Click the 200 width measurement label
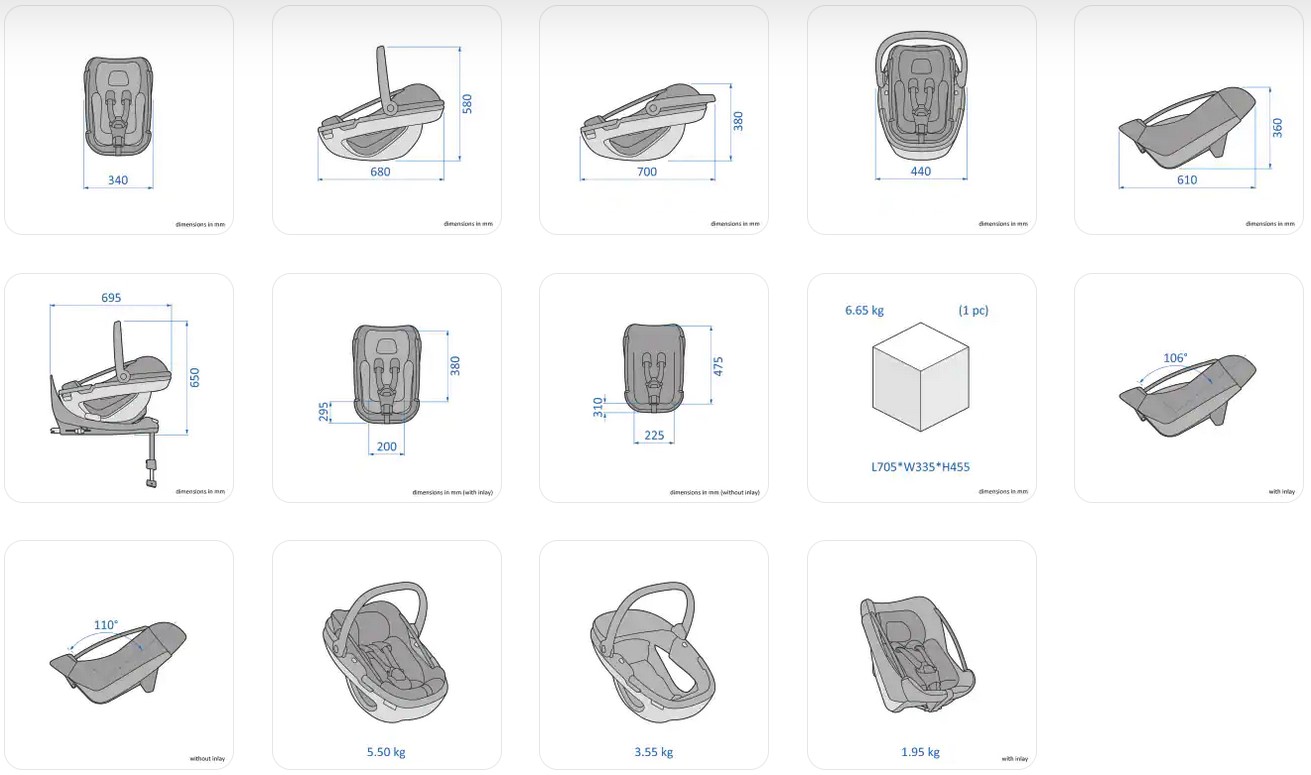The image size is (1311, 775). click(x=387, y=447)
